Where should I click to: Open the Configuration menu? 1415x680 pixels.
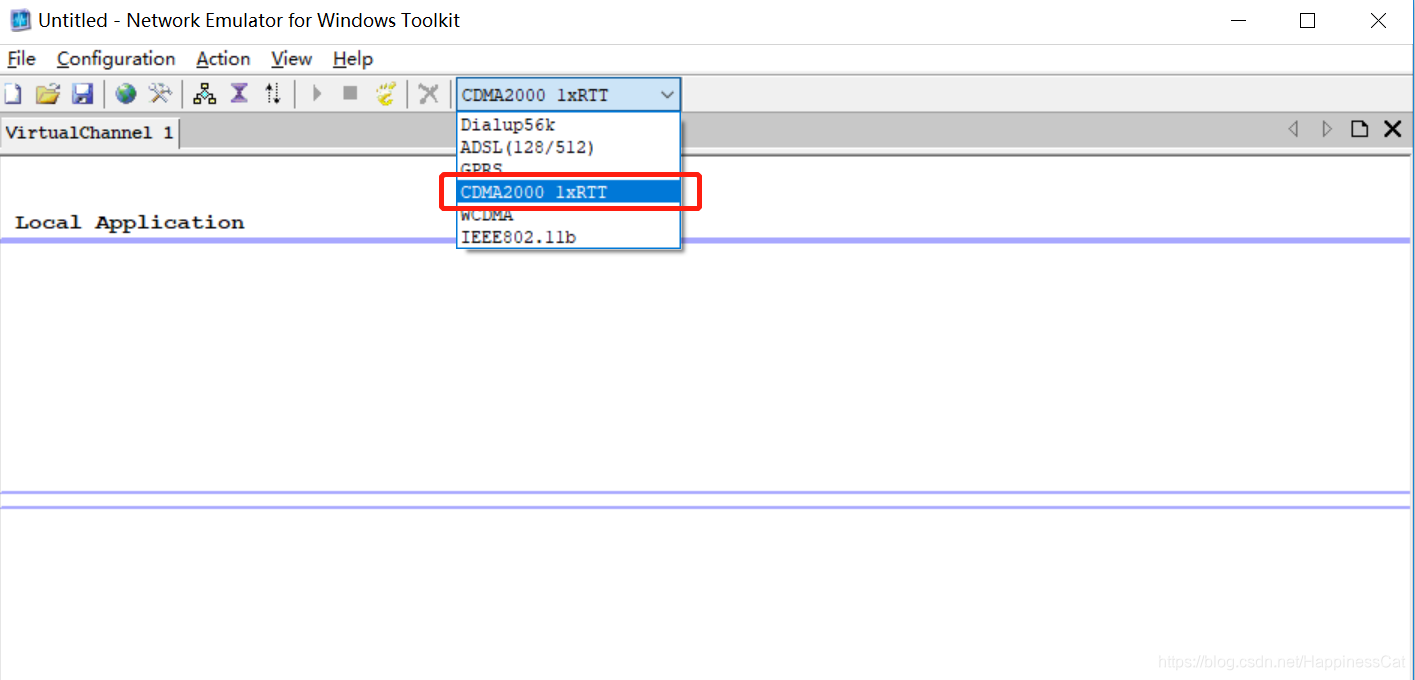[x=114, y=59]
